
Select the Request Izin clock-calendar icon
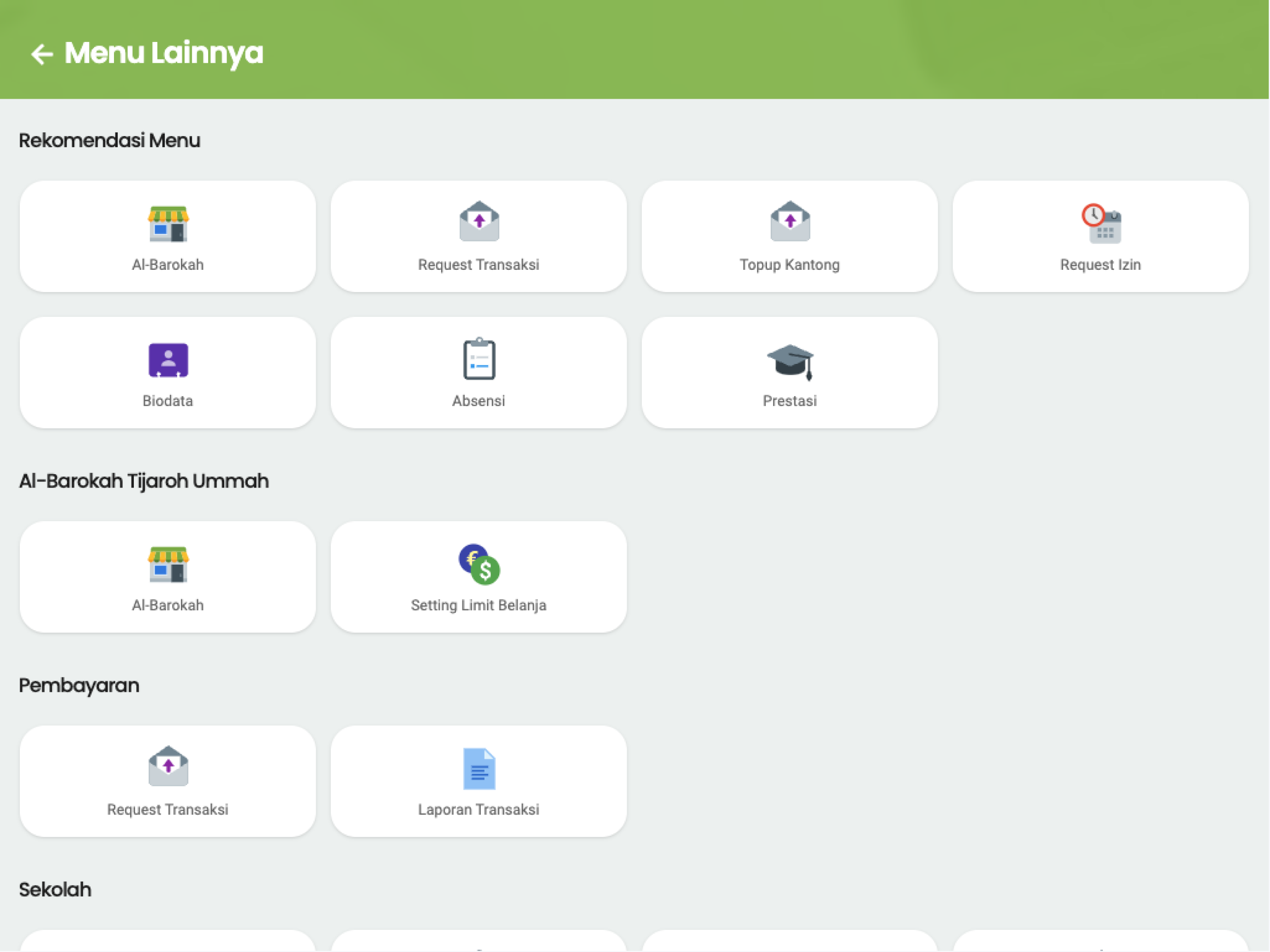click(1101, 223)
